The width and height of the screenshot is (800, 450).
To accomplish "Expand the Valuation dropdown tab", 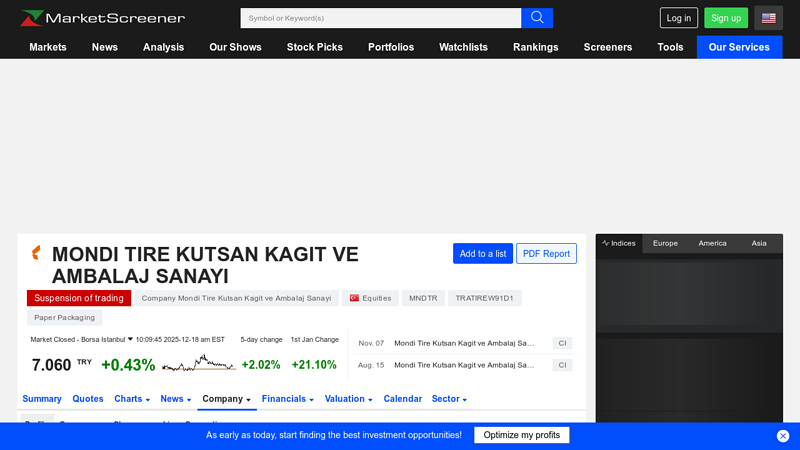I will coord(348,399).
